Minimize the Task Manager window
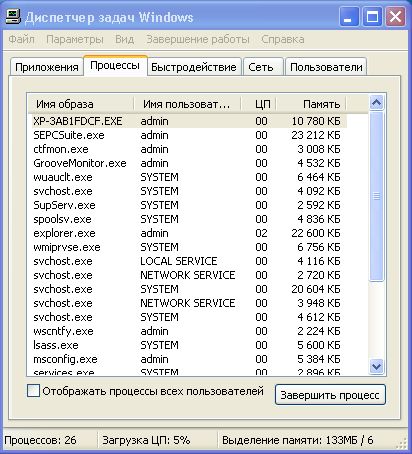 click(349, 17)
